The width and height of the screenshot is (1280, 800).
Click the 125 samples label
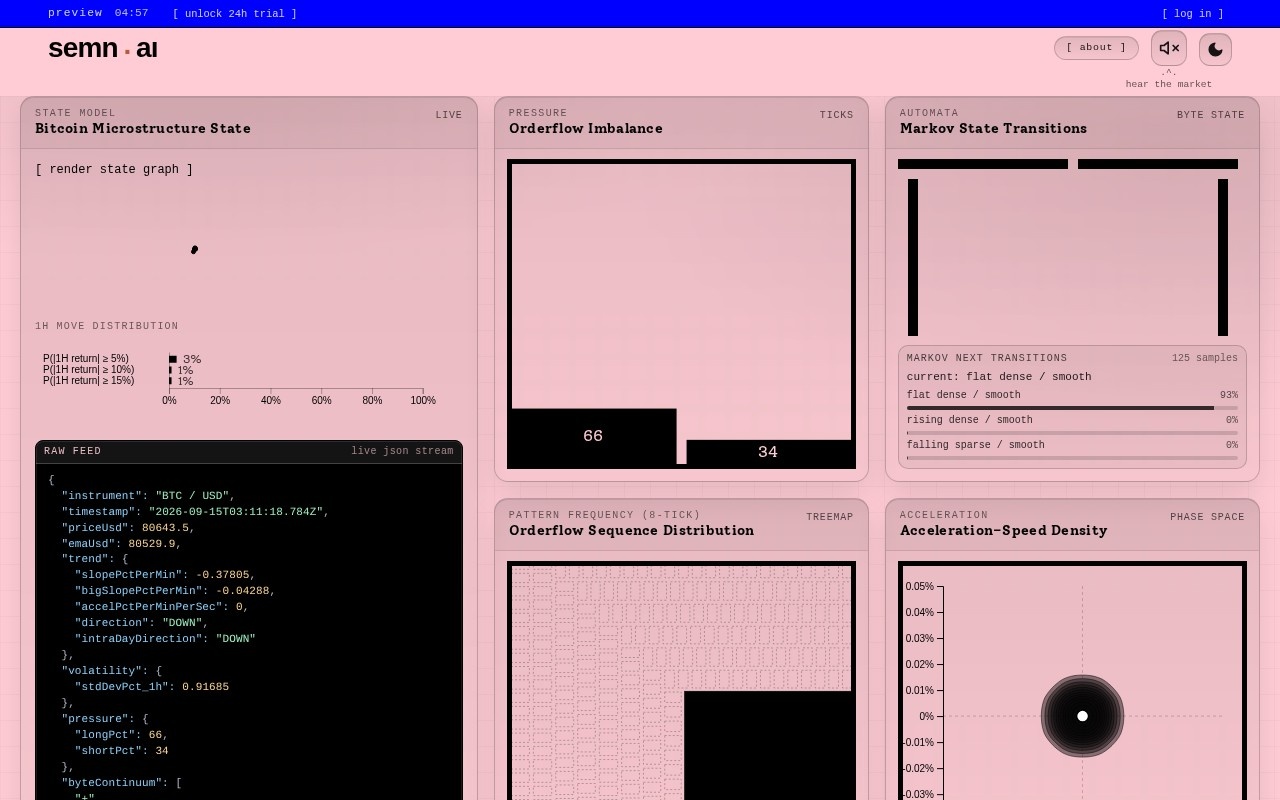click(1205, 358)
